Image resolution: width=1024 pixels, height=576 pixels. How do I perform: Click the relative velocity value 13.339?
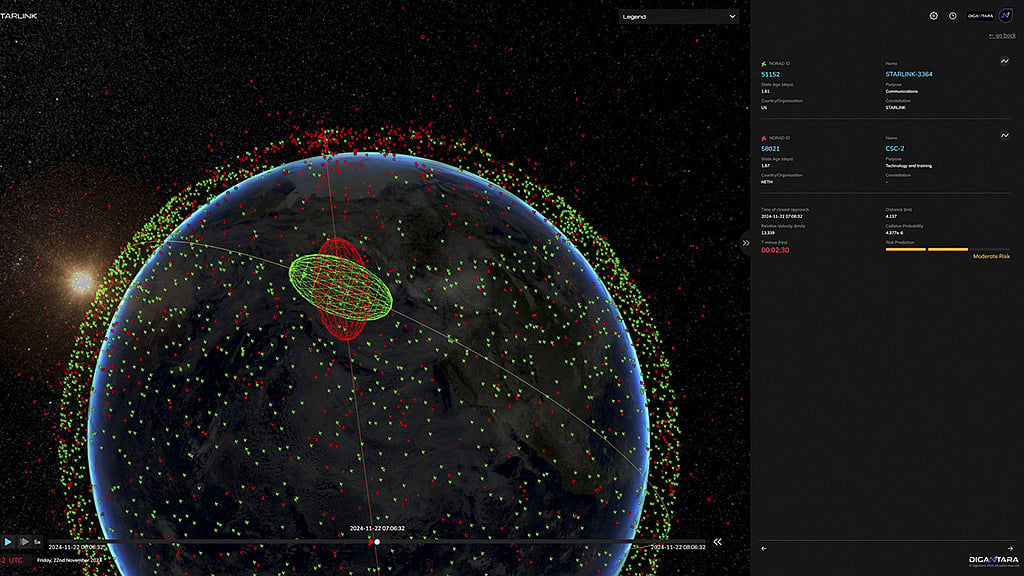click(x=767, y=232)
